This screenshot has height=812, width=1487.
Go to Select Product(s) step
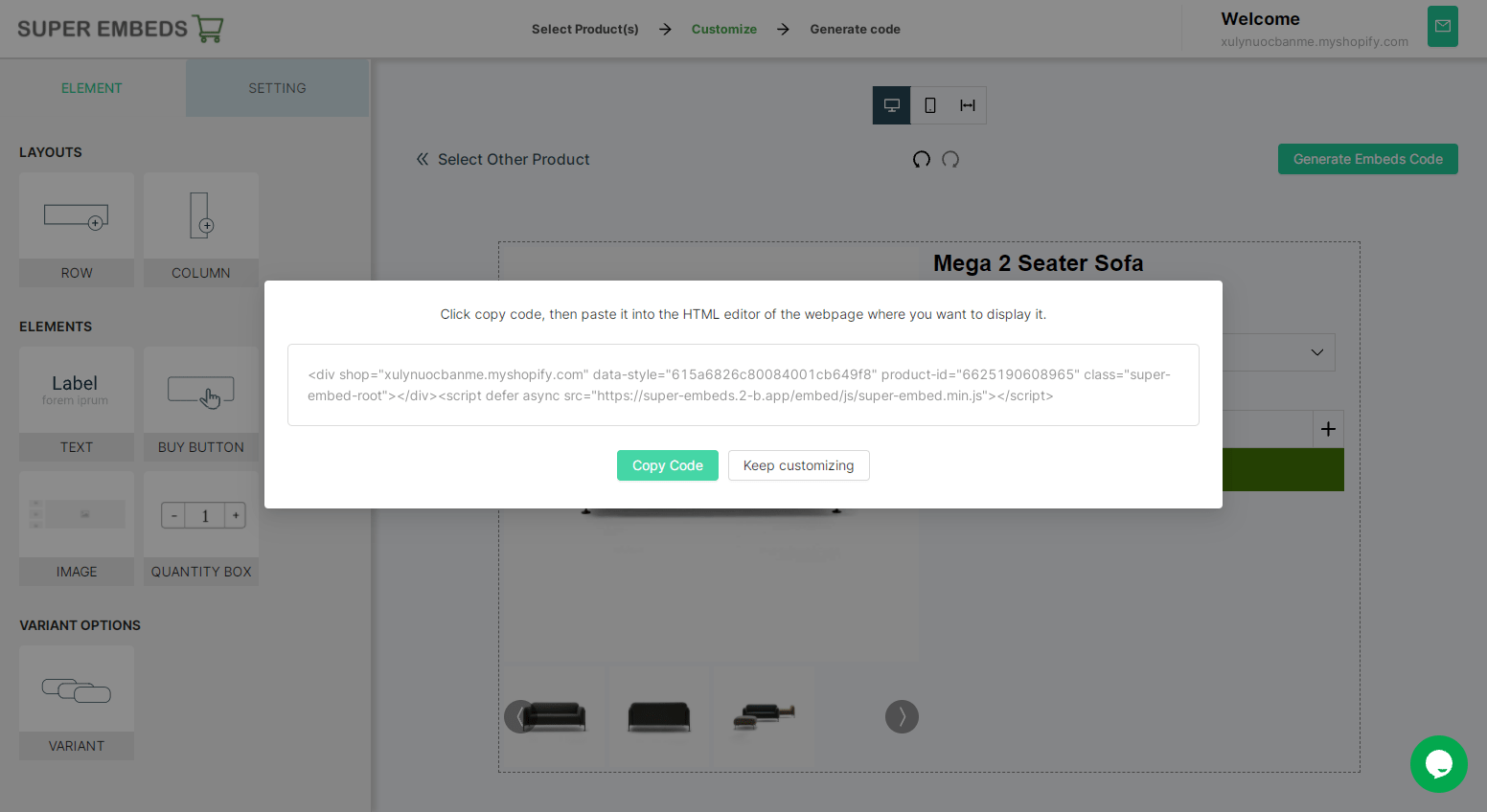[x=585, y=29]
